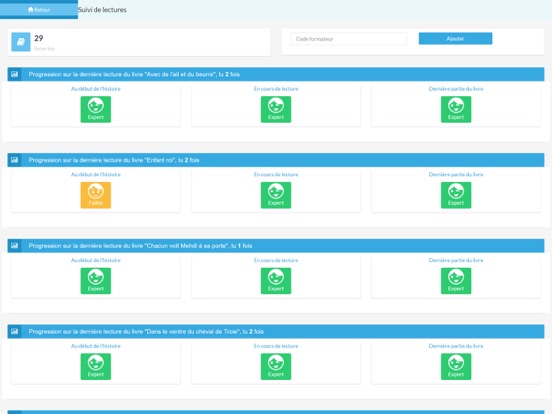Image resolution: width=552 pixels, height=414 pixels.
Task: Click 'Au début de l'histoire' label for 'Chacun voit Mehdi'
Action: click(x=96, y=260)
